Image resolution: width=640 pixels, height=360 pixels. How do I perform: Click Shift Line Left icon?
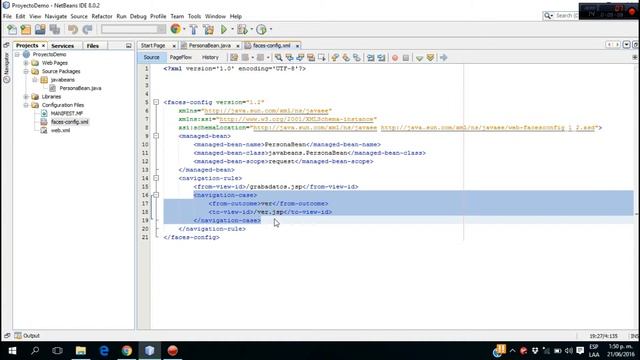pyautogui.click(x=370, y=58)
